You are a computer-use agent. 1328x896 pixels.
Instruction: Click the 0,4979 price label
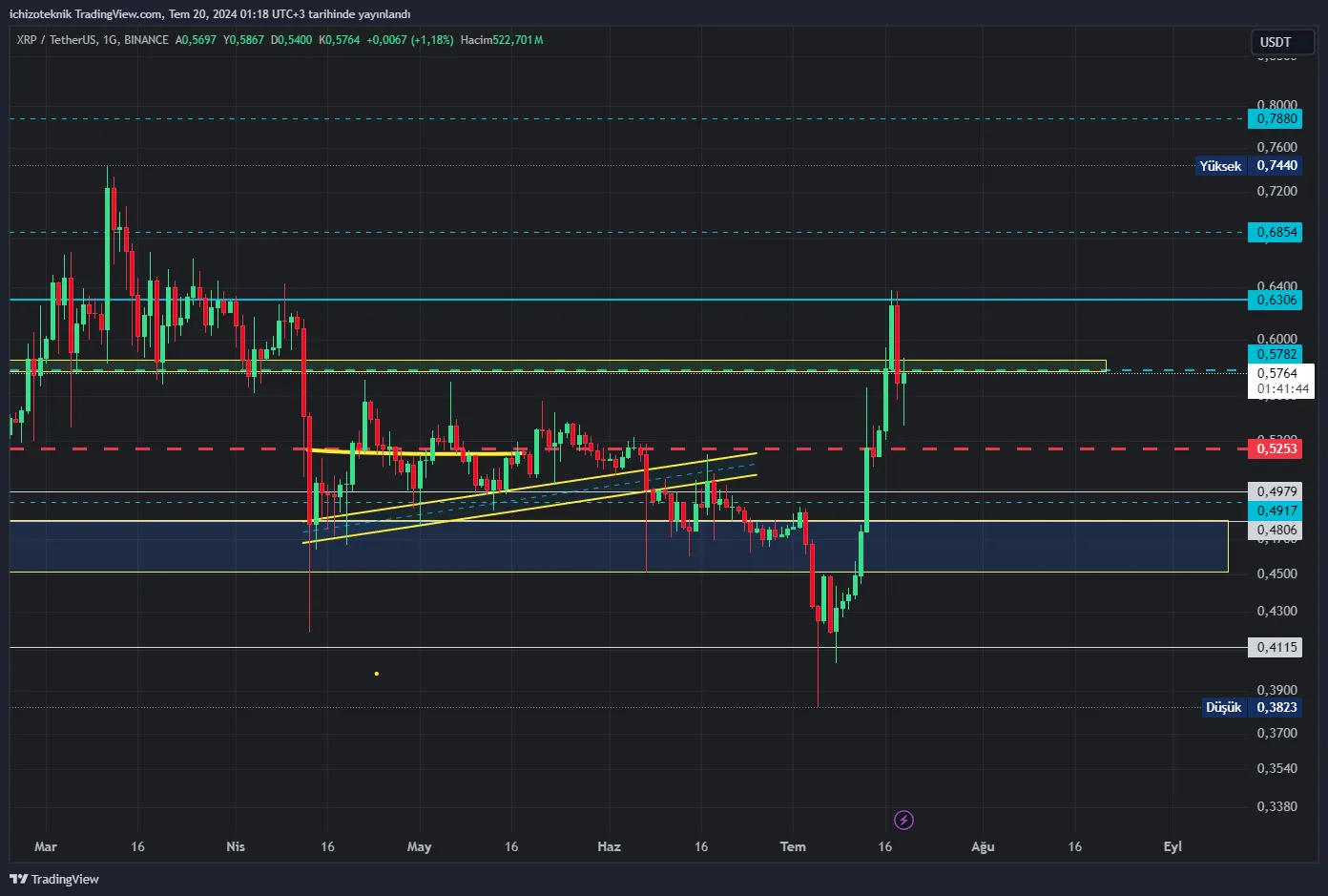[1275, 491]
